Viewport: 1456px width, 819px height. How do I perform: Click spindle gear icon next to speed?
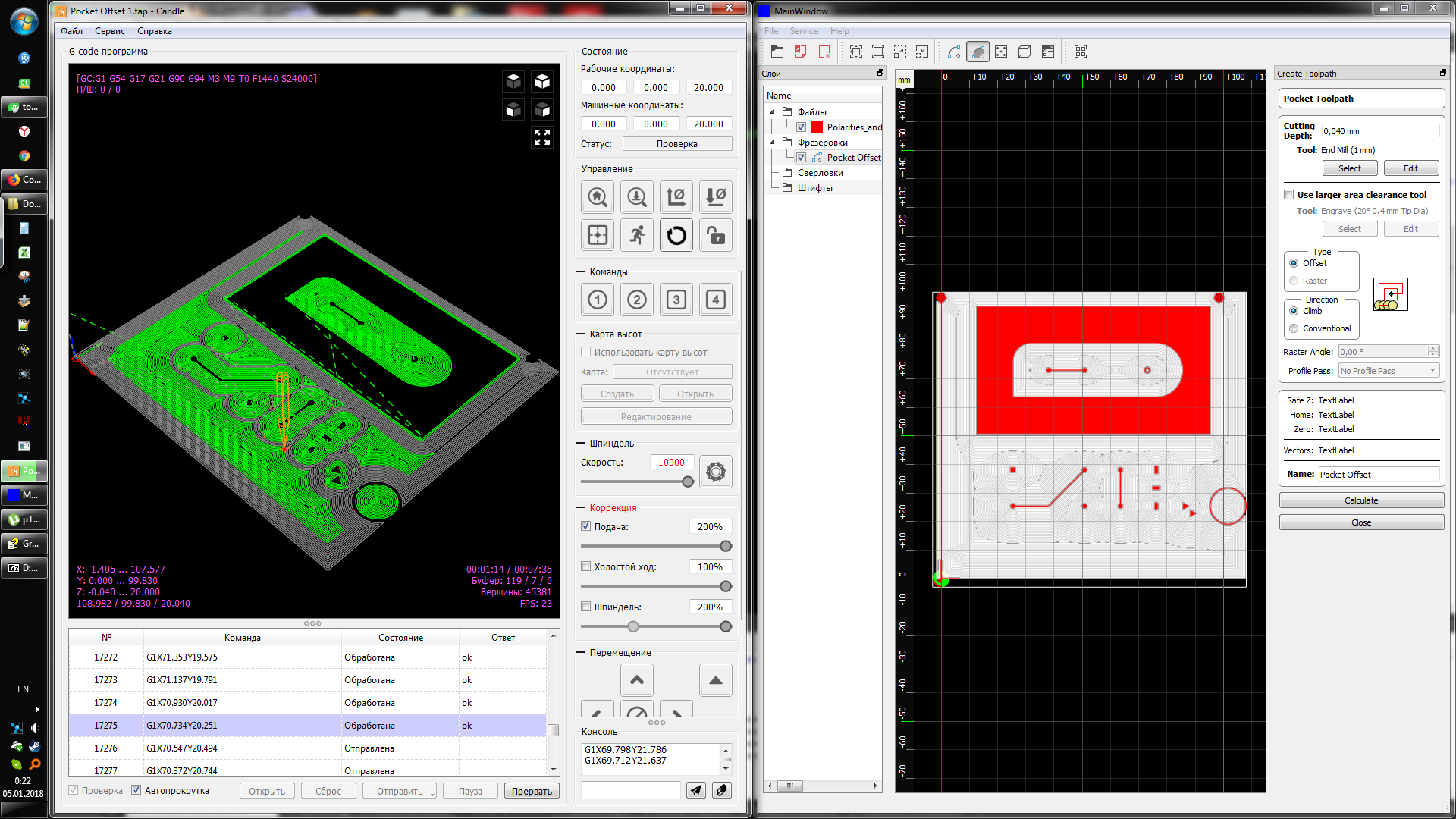(715, 472)
